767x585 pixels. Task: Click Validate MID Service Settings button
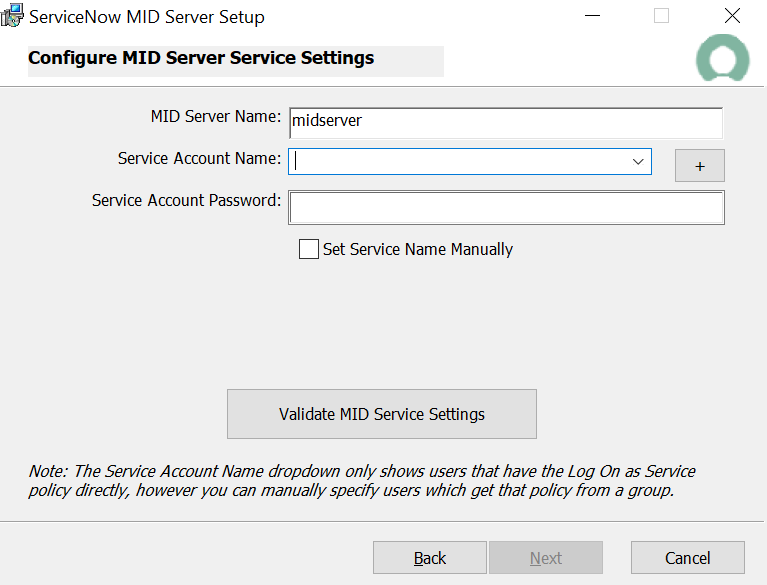point(382,414)
